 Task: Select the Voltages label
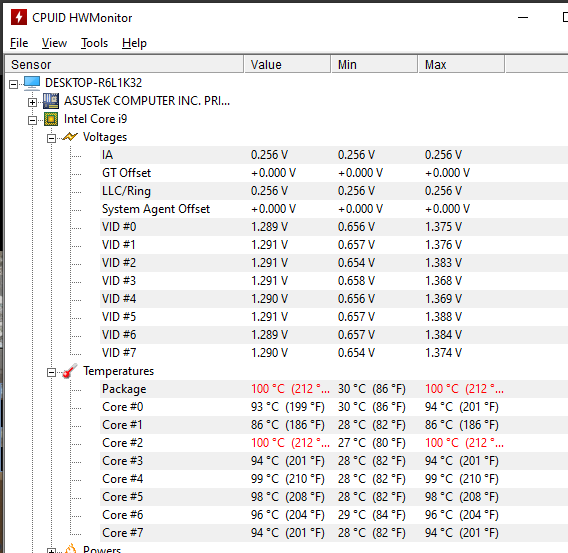[105, 137]
